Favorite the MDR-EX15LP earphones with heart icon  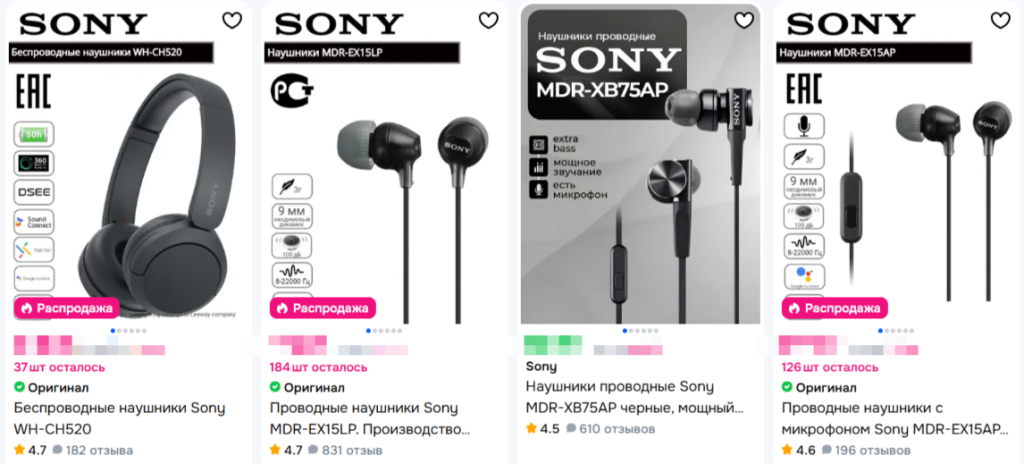(488, 21)
